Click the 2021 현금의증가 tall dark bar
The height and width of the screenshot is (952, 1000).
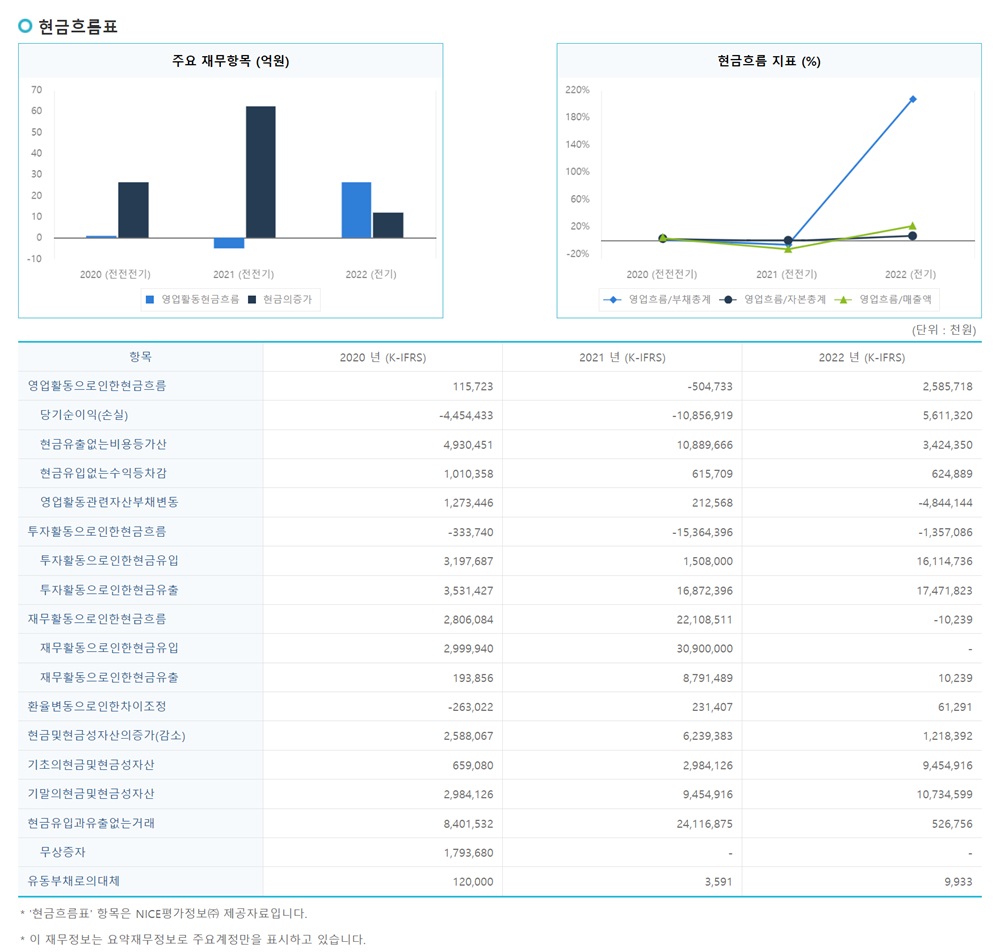tap(261, 172)
